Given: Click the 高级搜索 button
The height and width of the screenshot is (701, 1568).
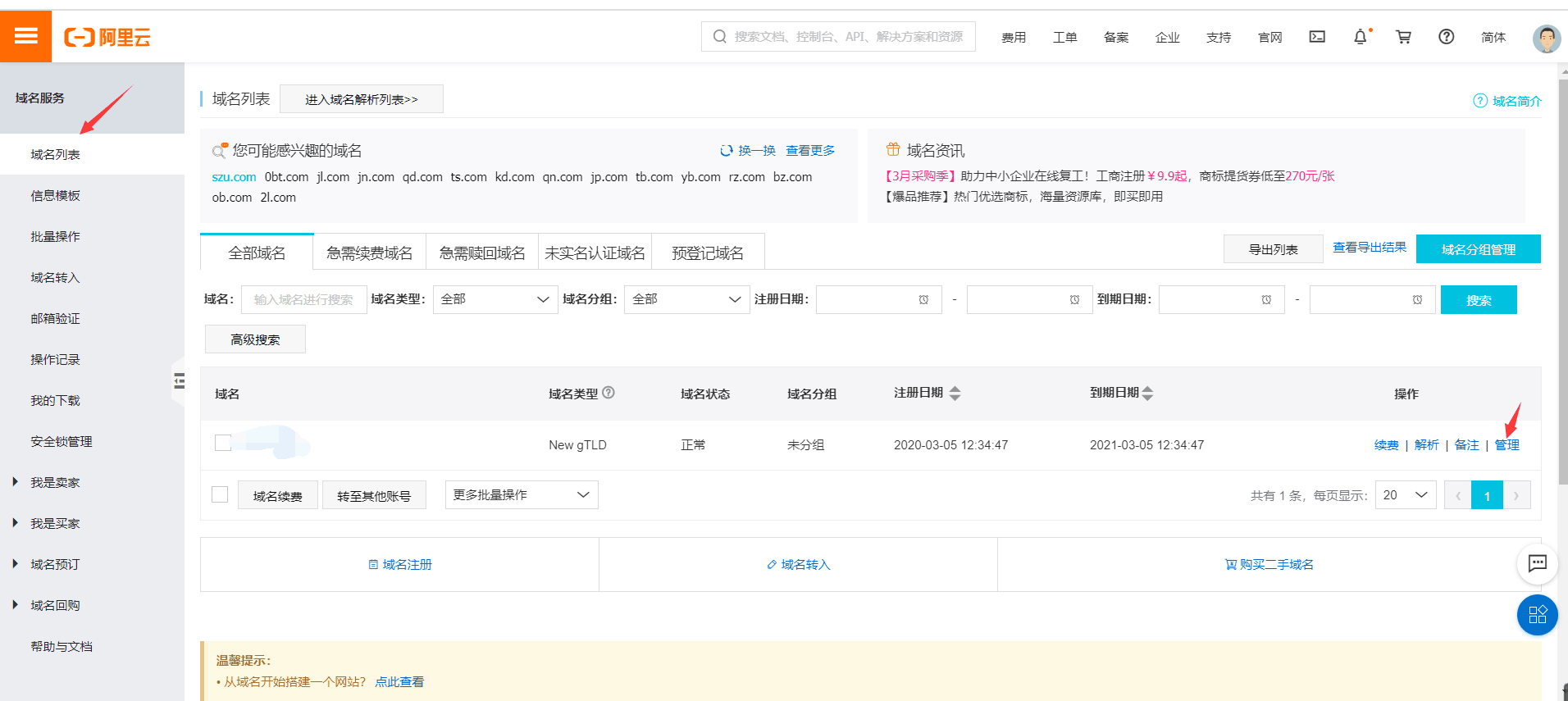Looking at the screenshot, I should click(x=255, y=339).
